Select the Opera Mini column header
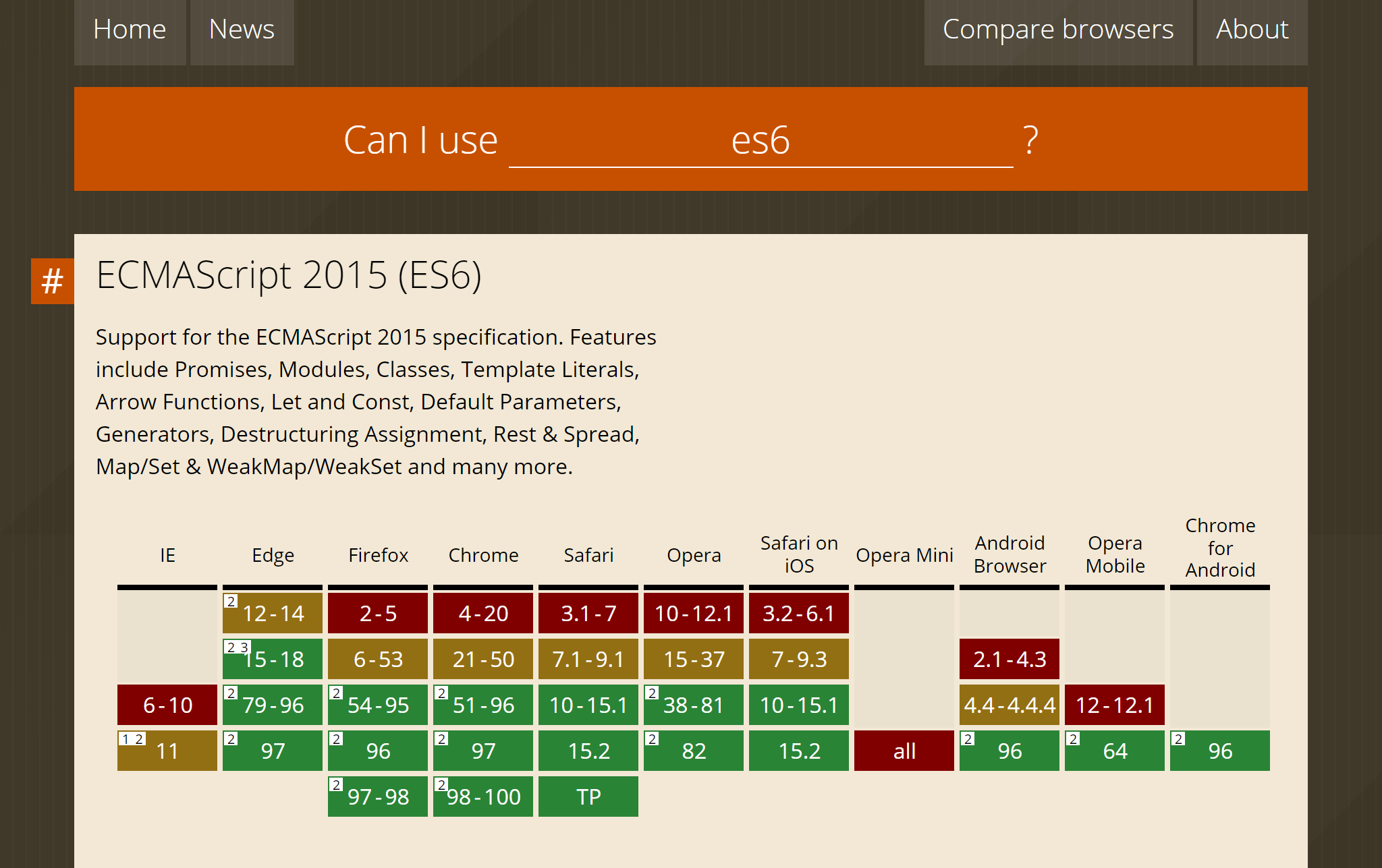1382x868 pixels. pyautogui.click(x=904, y=555)
